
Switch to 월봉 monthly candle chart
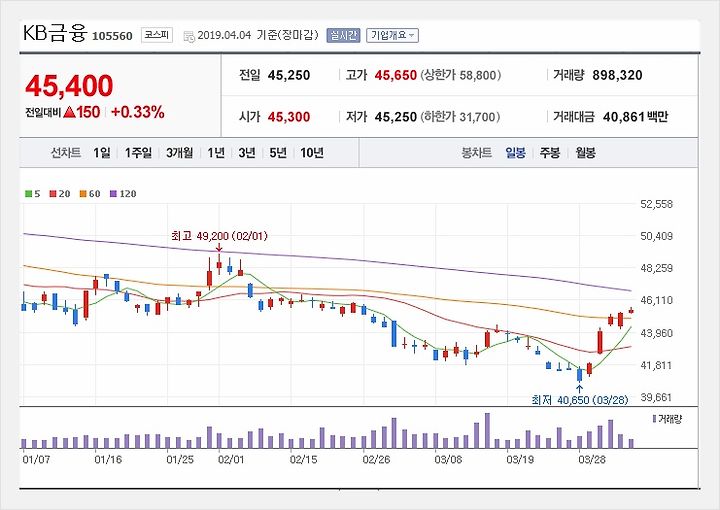(585, 153)
